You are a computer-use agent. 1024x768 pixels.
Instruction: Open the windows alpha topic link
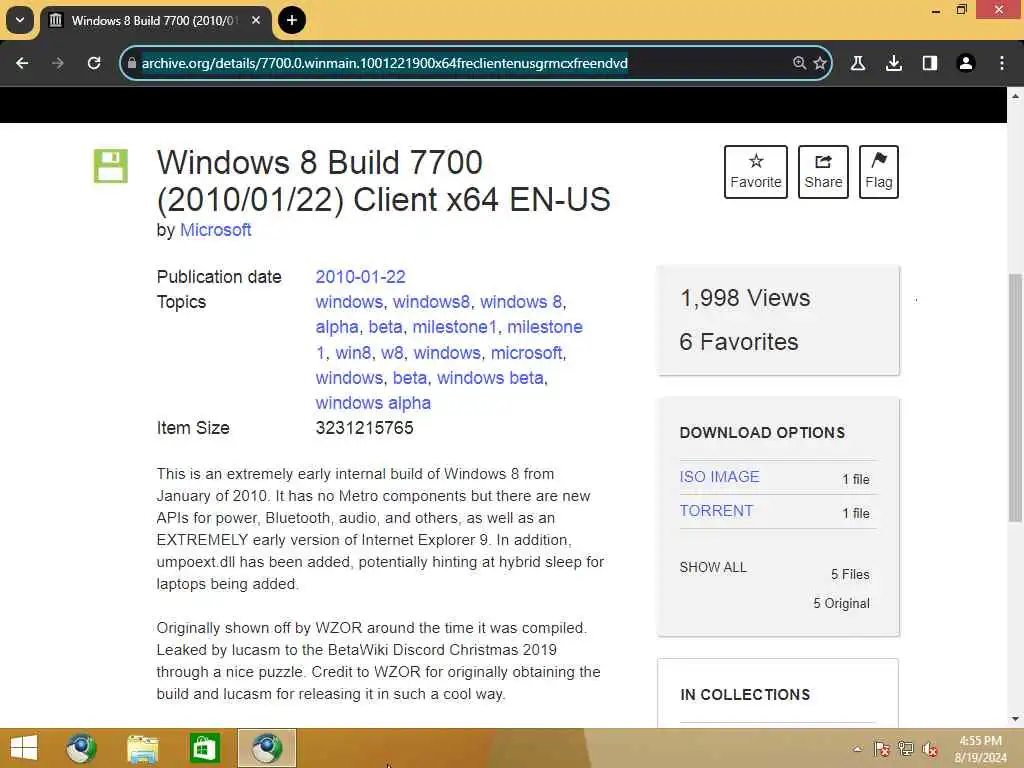point(373,403)
